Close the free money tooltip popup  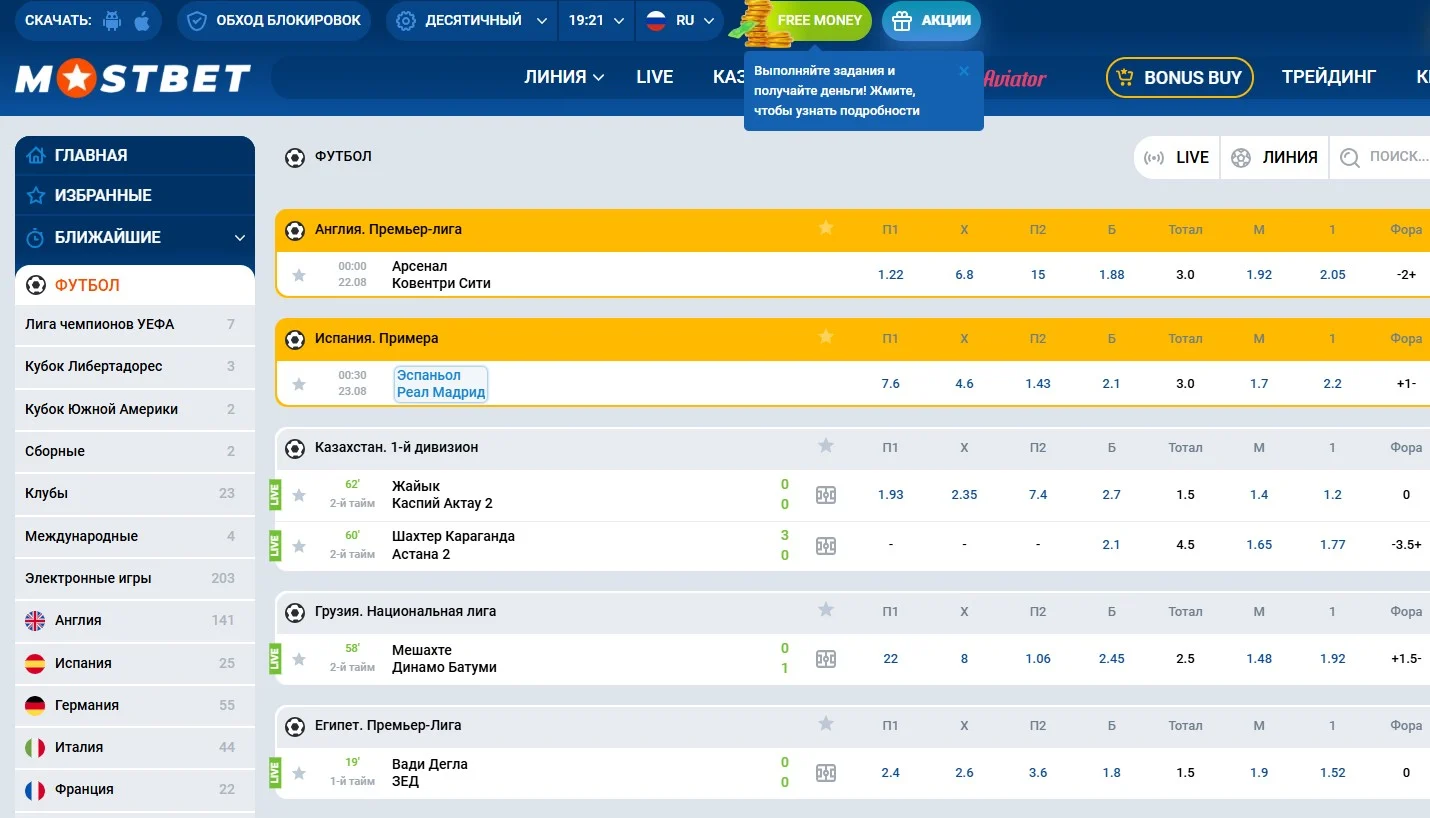click(964, 71)
